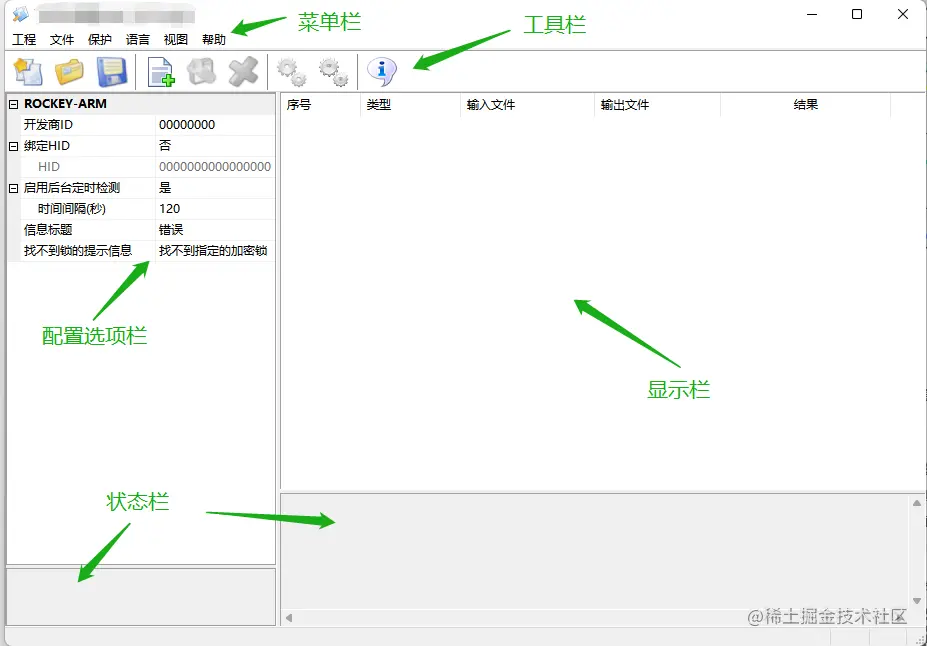927x646 pixels.
Task: Click the new project toolbar icon
Action: (x=28, y=72)
